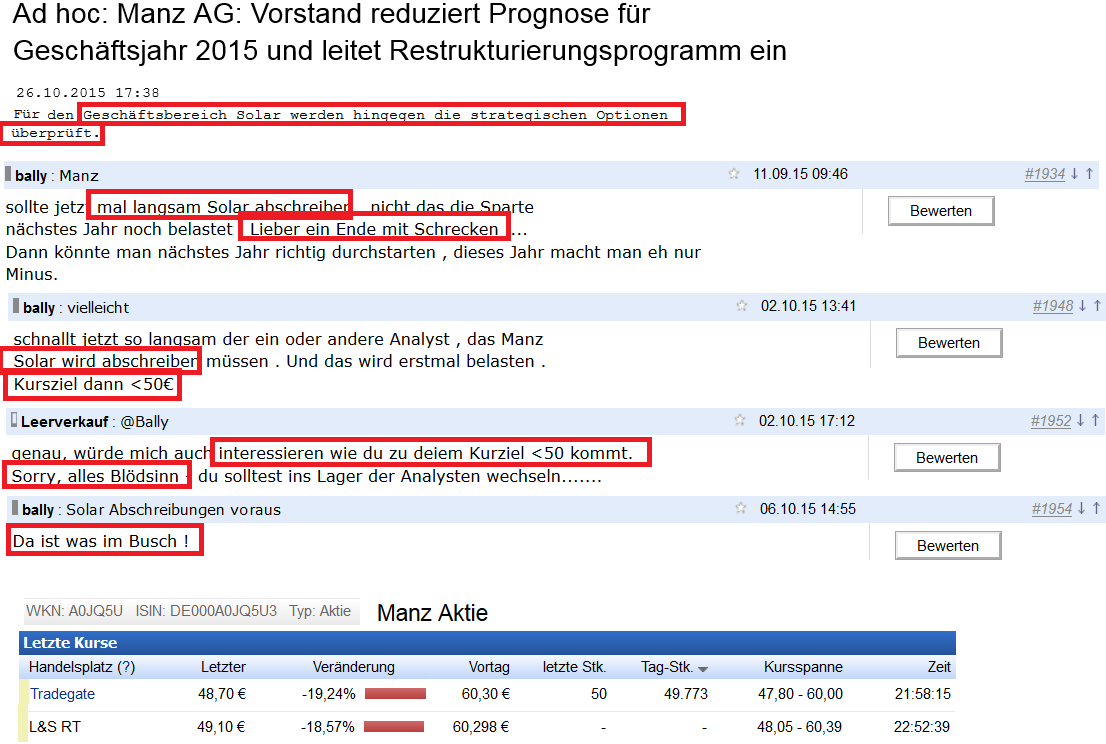Screen dimensions: 1106x744
Task: Open post link #1952
Action: tap(1051, 421)
